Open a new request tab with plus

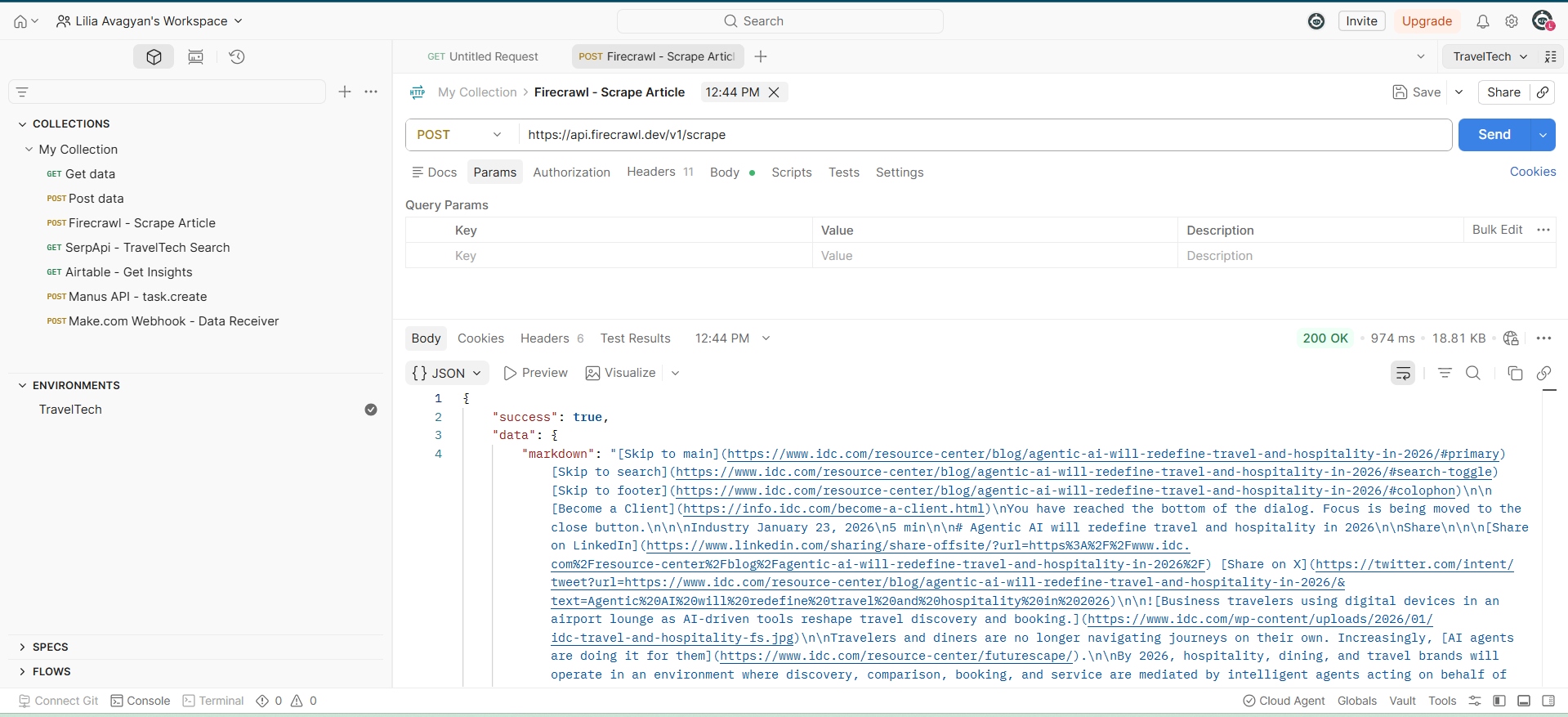761,56
